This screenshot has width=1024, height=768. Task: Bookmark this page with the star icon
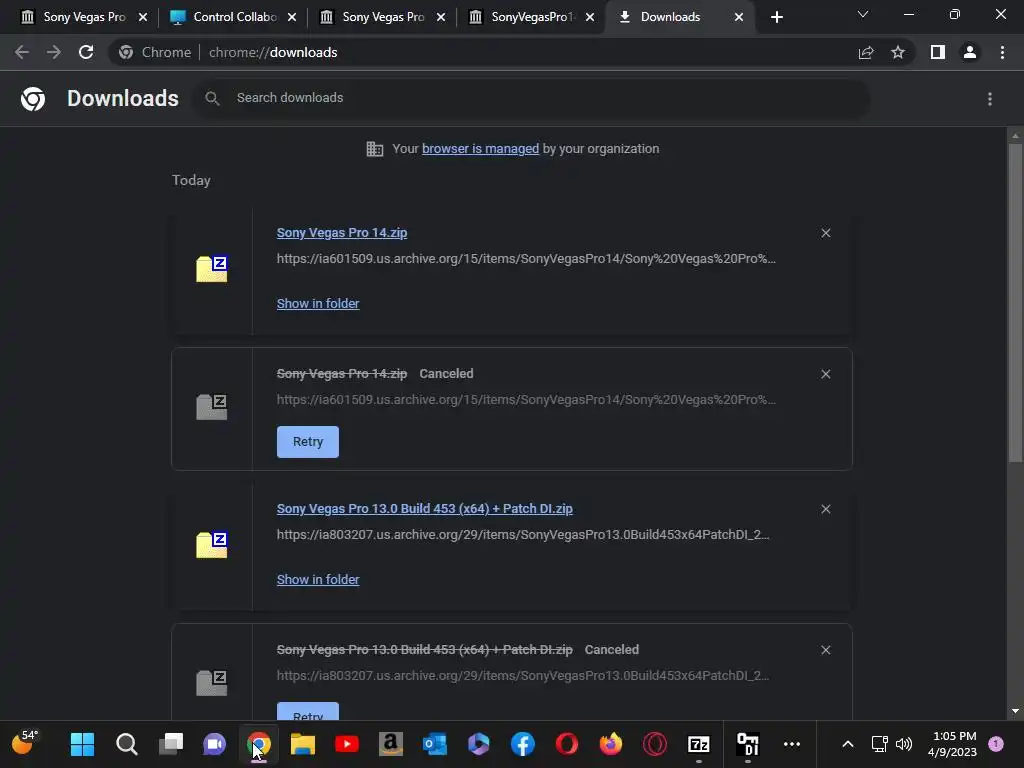pyautogui.click(x=898, y=52)
